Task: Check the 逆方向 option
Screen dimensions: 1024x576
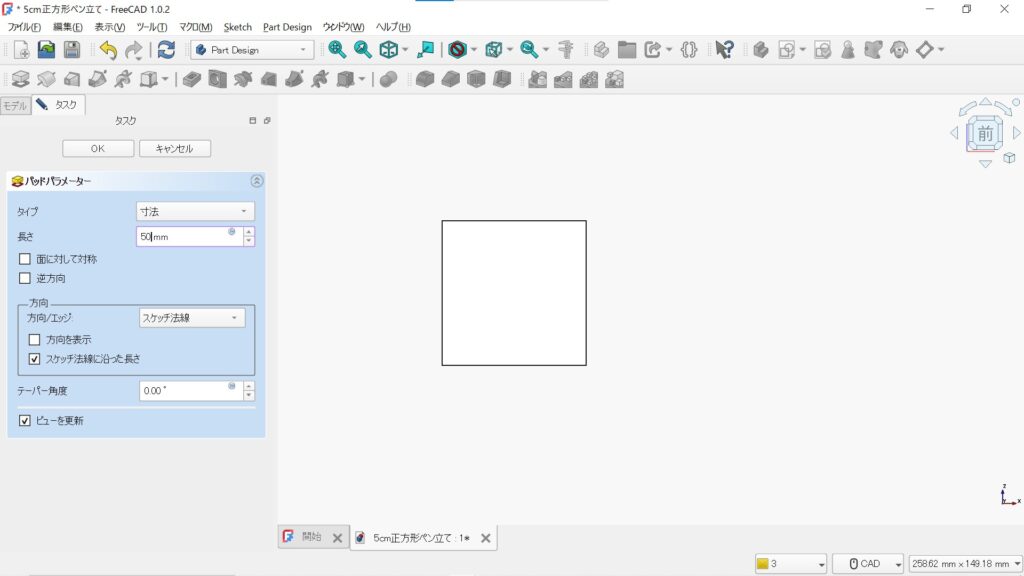Action: click(x=25, y=278)
